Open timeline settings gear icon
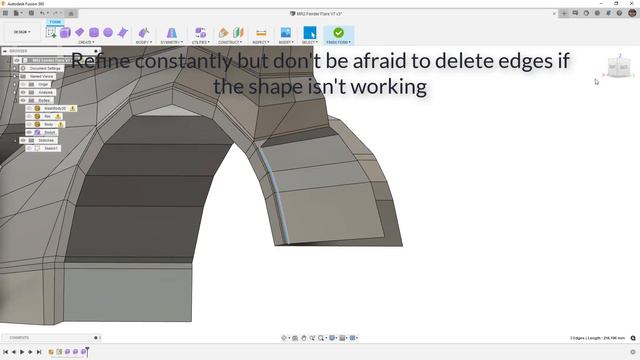 pos(633,351)
